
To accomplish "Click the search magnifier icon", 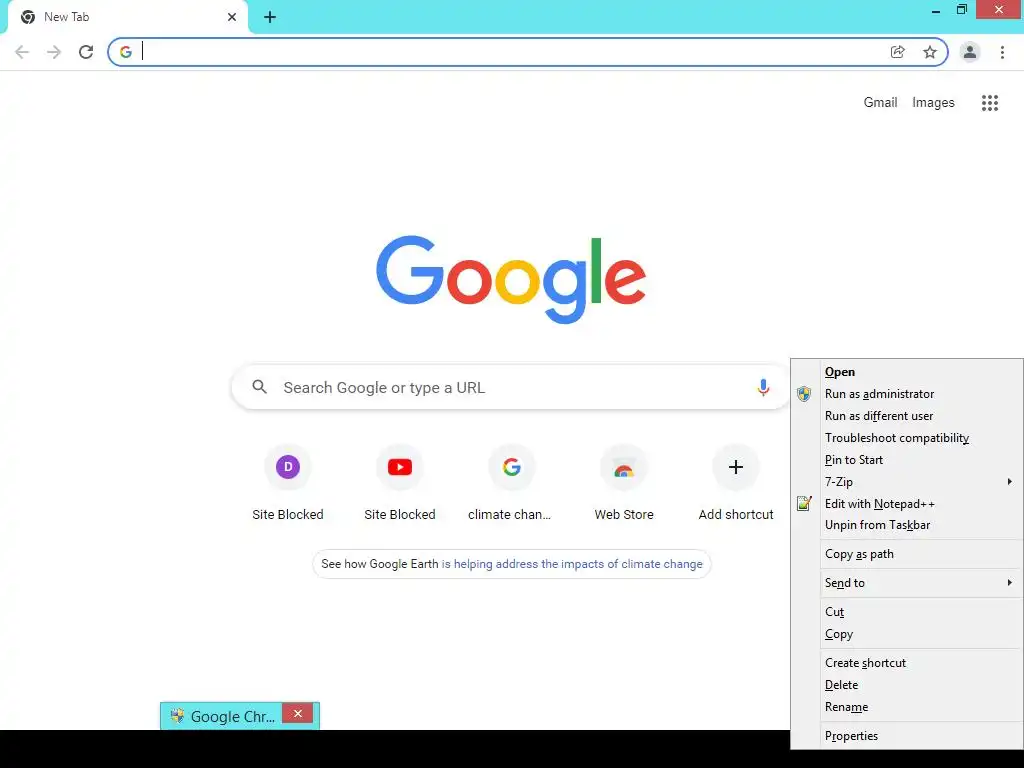I will [259, 387].
